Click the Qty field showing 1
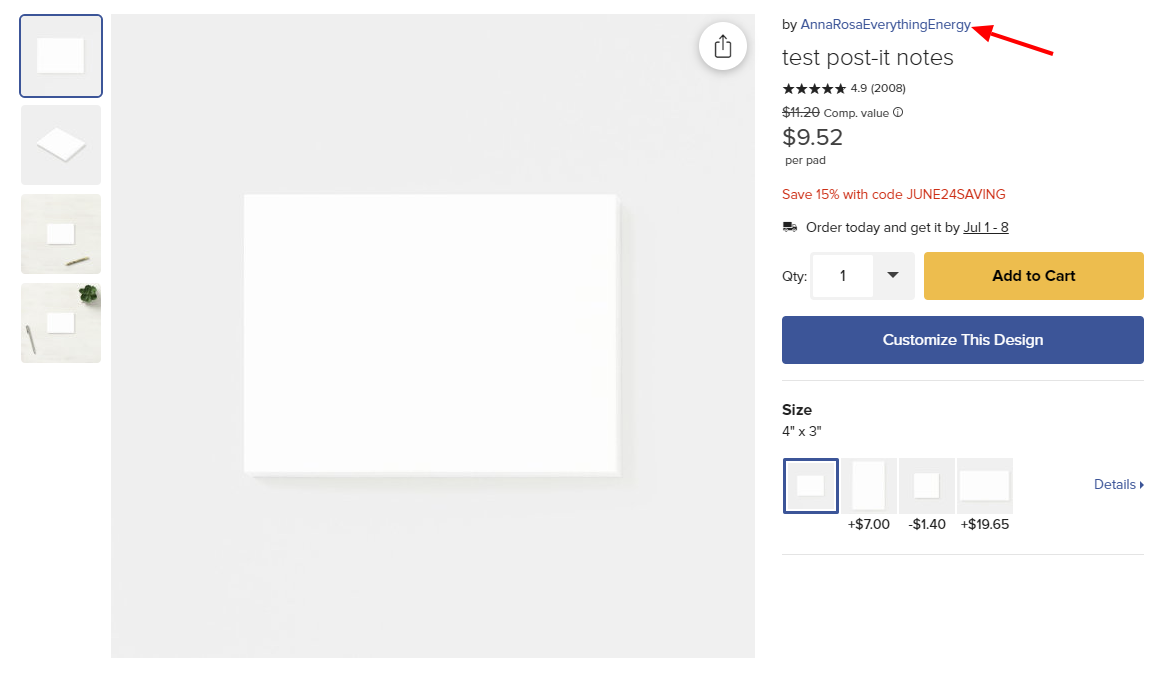Viewport: 1170px width, 679px height. tap(842, 276)
